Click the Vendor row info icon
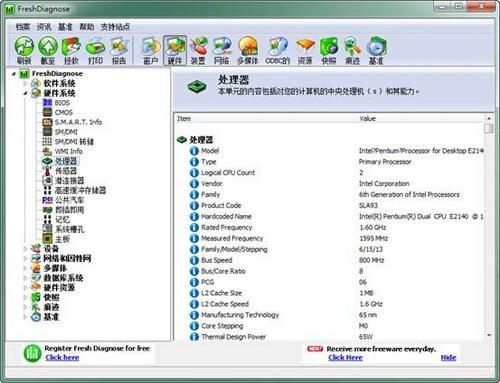The image size is (500, 383). pos(194,184)
